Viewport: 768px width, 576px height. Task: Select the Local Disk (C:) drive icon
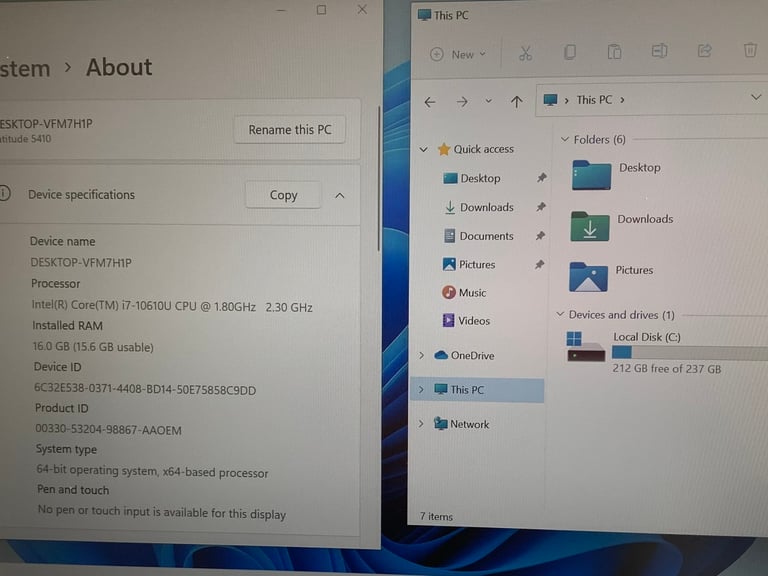click(585, 347)
